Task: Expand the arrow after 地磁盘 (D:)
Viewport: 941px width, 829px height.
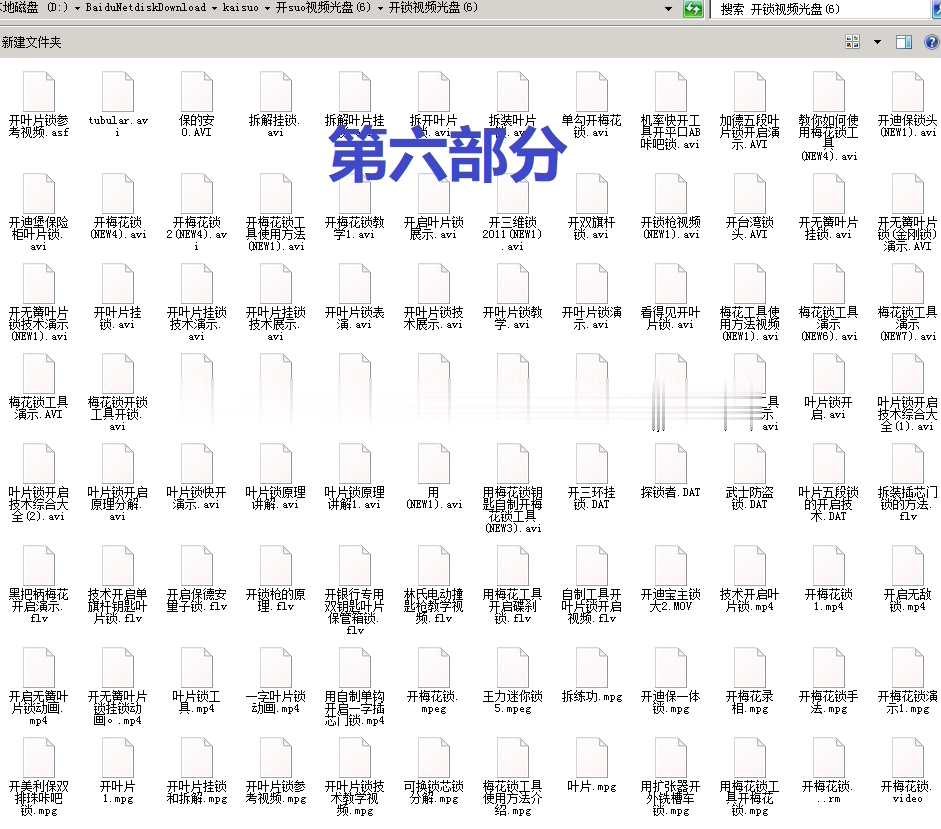Action: click(77, 8)
